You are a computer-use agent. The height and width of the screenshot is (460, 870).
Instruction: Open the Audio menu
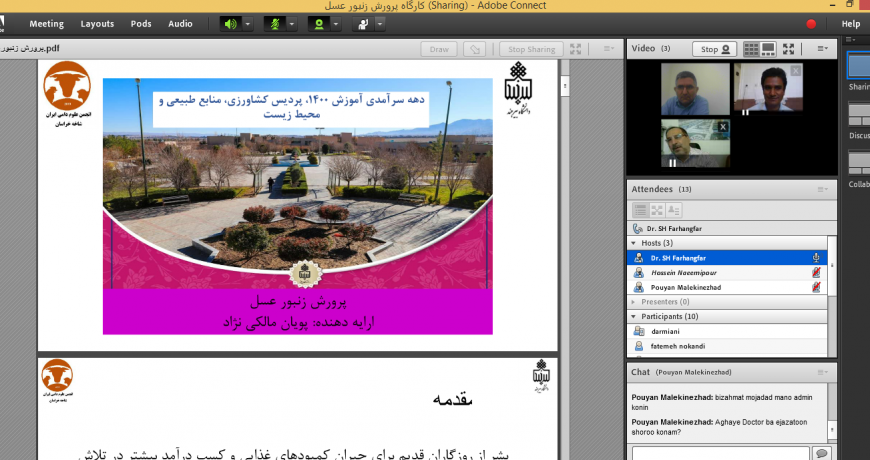[x=180, y=24]
